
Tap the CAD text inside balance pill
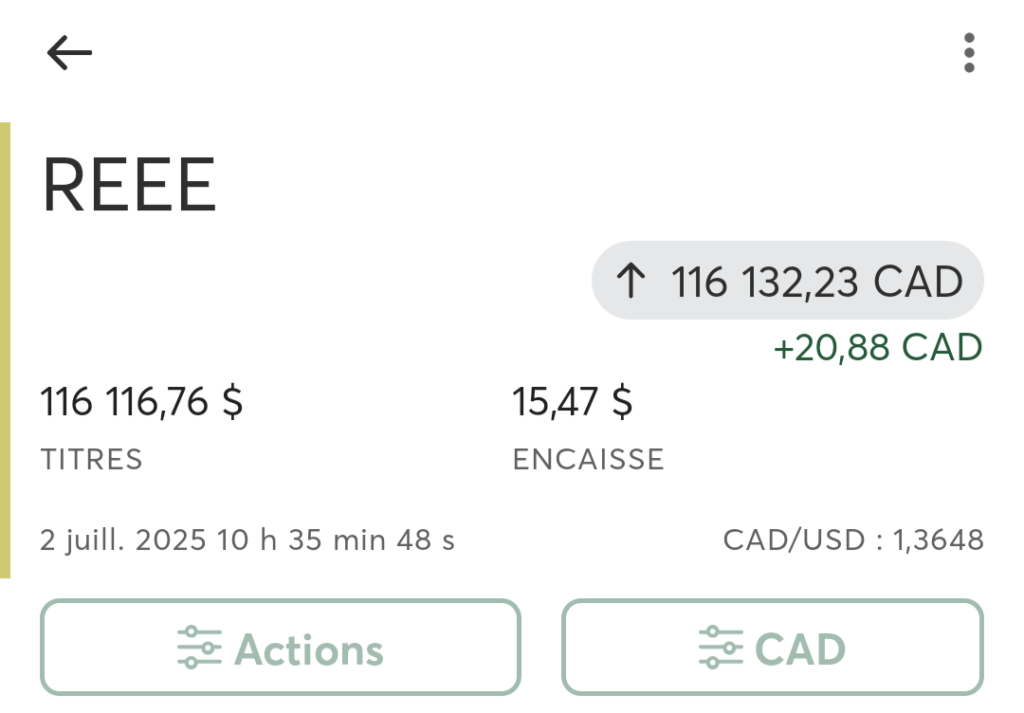pyautogui.click(x=918, y=282)
